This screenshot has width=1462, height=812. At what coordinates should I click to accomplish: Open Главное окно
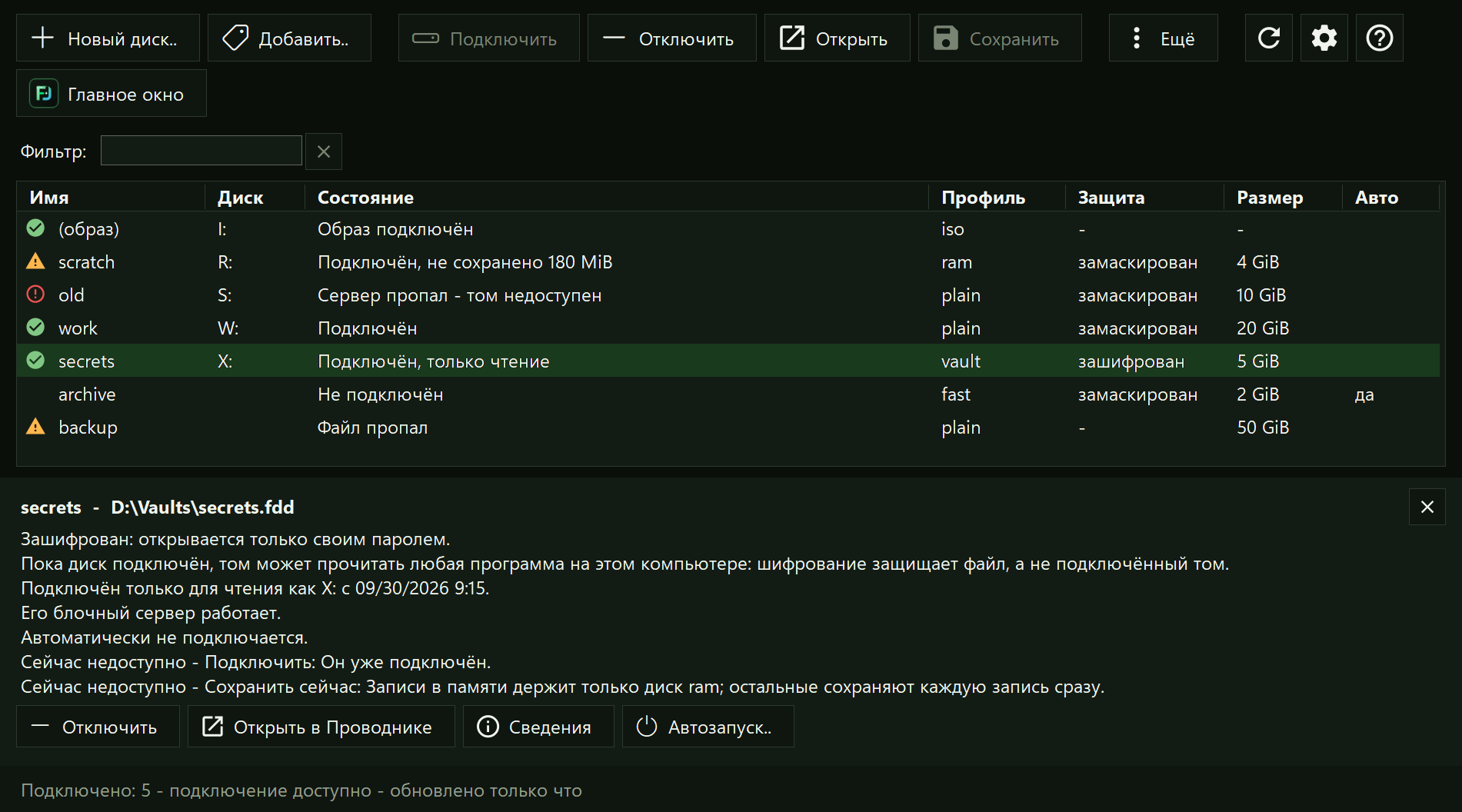click(112, 94)
